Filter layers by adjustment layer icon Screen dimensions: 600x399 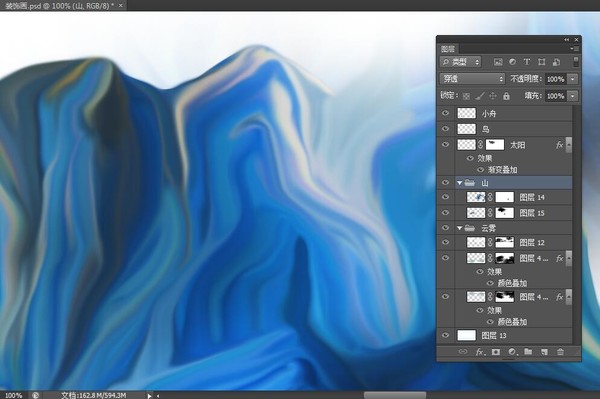[512, 62]
